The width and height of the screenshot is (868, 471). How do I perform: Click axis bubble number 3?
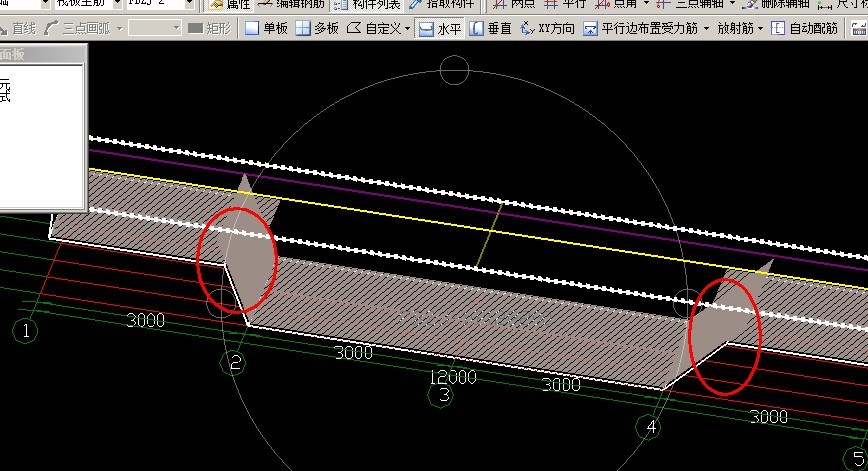(x=442, y=395)
